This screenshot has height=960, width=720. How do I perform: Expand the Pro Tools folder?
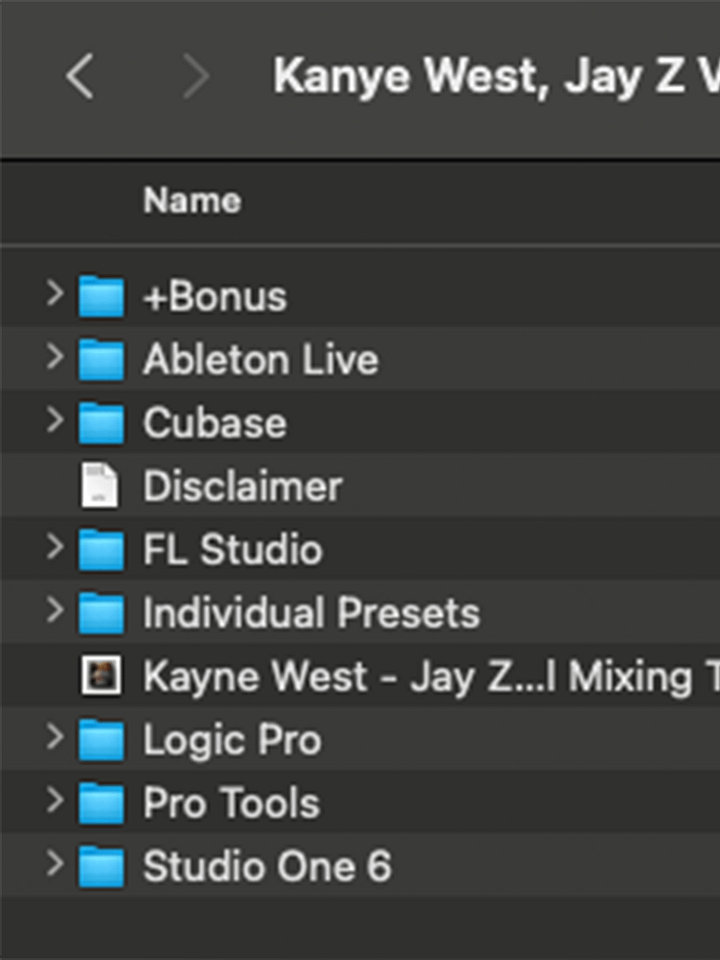(x=55, y=800)
